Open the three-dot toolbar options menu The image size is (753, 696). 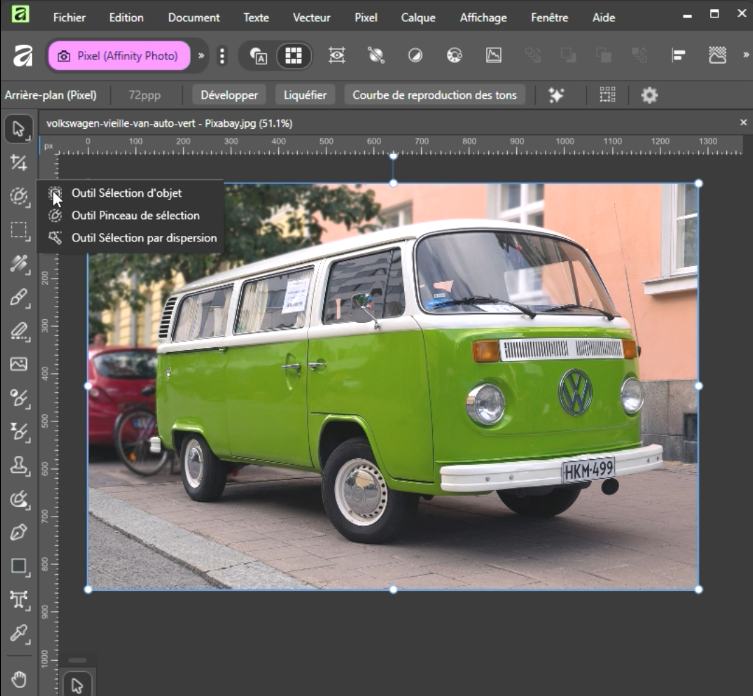click(222, 56)
